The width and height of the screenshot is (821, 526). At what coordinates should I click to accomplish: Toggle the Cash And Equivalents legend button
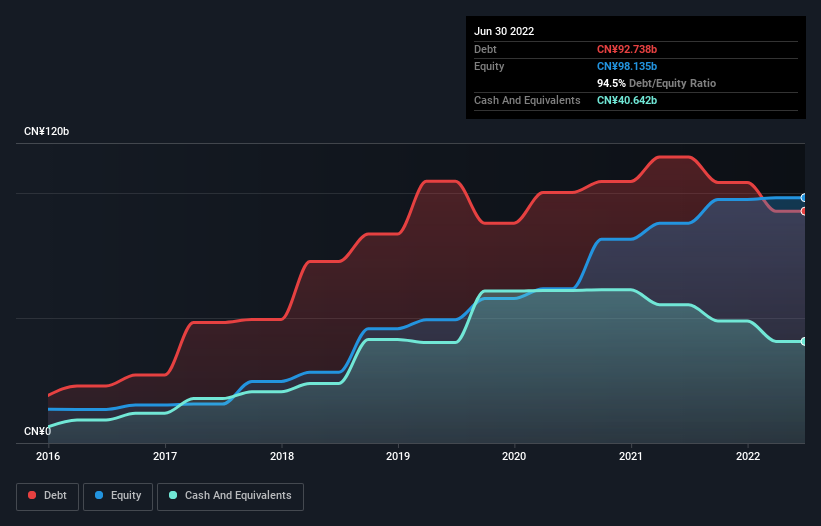[x=230, y=496]
